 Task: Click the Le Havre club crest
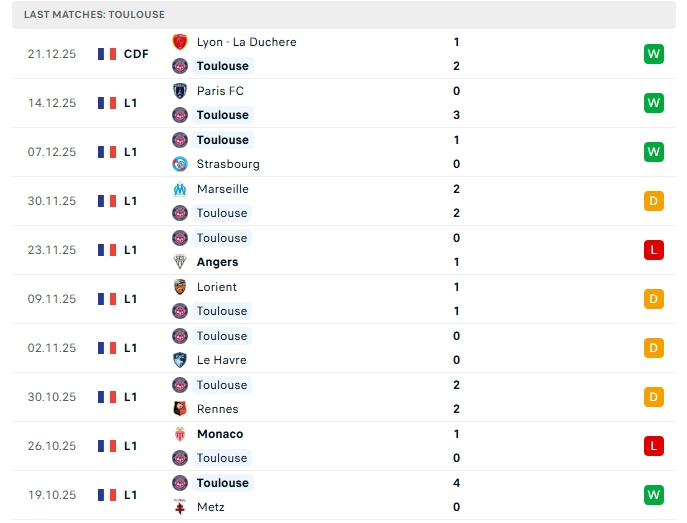(180, 360)
